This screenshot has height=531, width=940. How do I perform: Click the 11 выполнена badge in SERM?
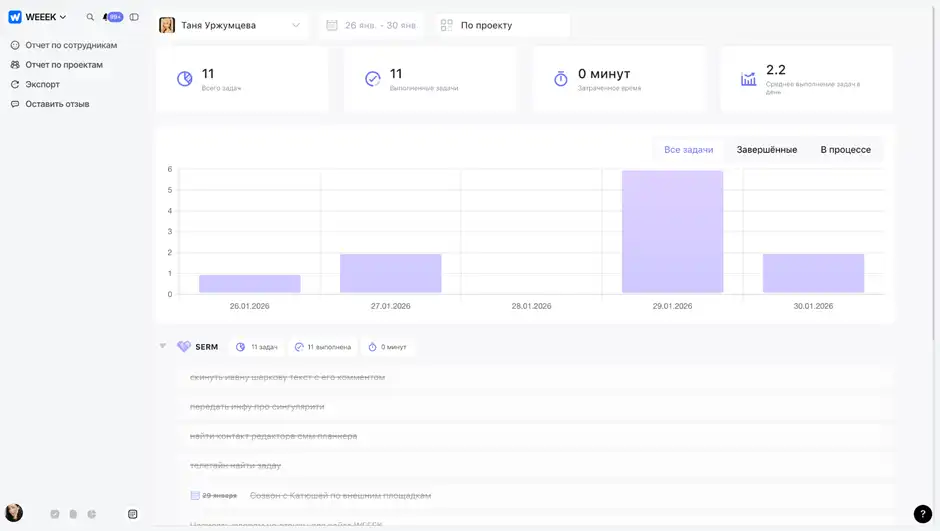(x=323, y=347)
